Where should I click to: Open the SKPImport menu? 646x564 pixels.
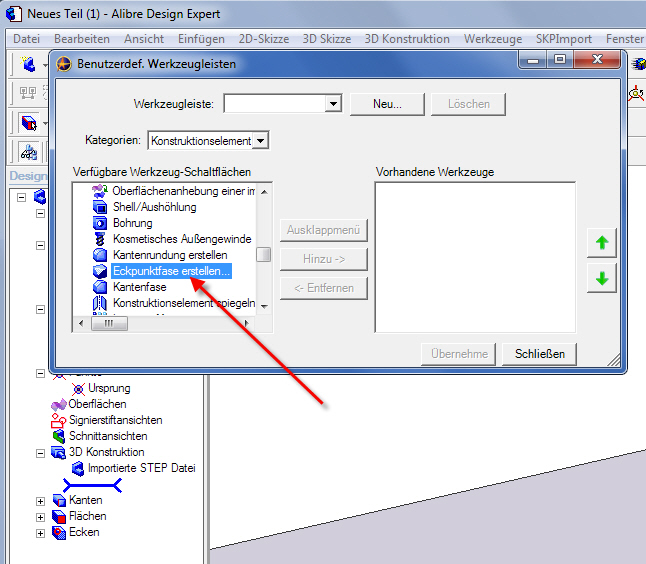click(564, 39)
